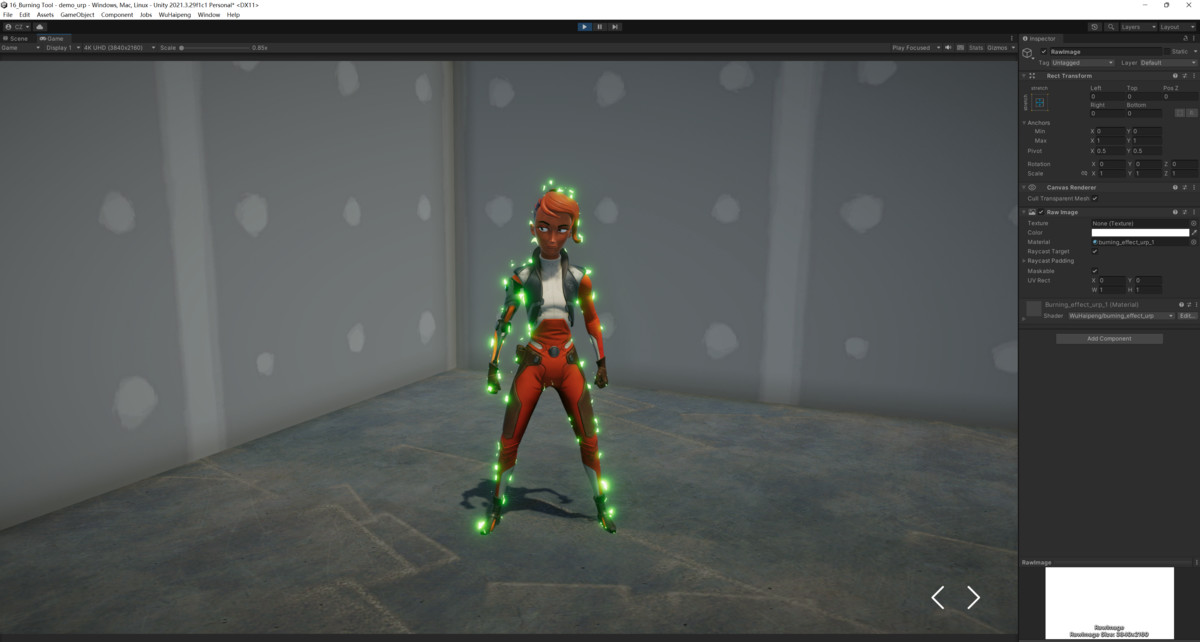
Task: Click the Play button in the toolbar
Action: [585, 27]
